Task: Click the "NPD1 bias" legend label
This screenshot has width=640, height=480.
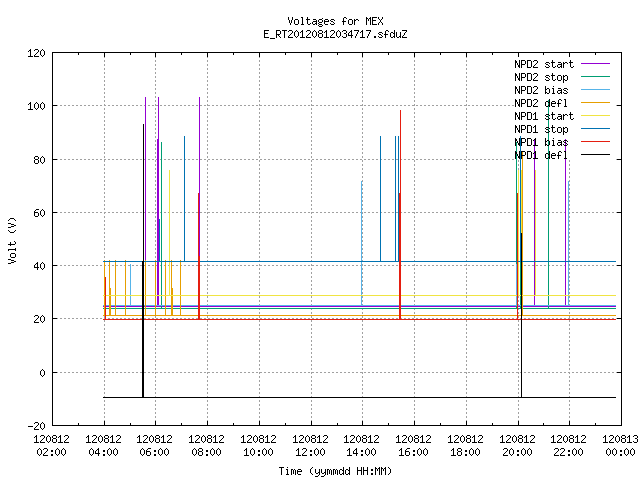Action: click(x=541, y=142)
